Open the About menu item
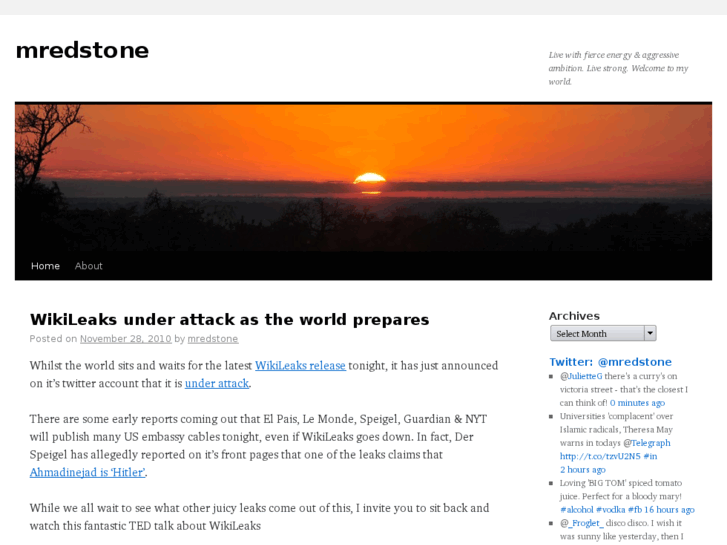 [89, 266]
